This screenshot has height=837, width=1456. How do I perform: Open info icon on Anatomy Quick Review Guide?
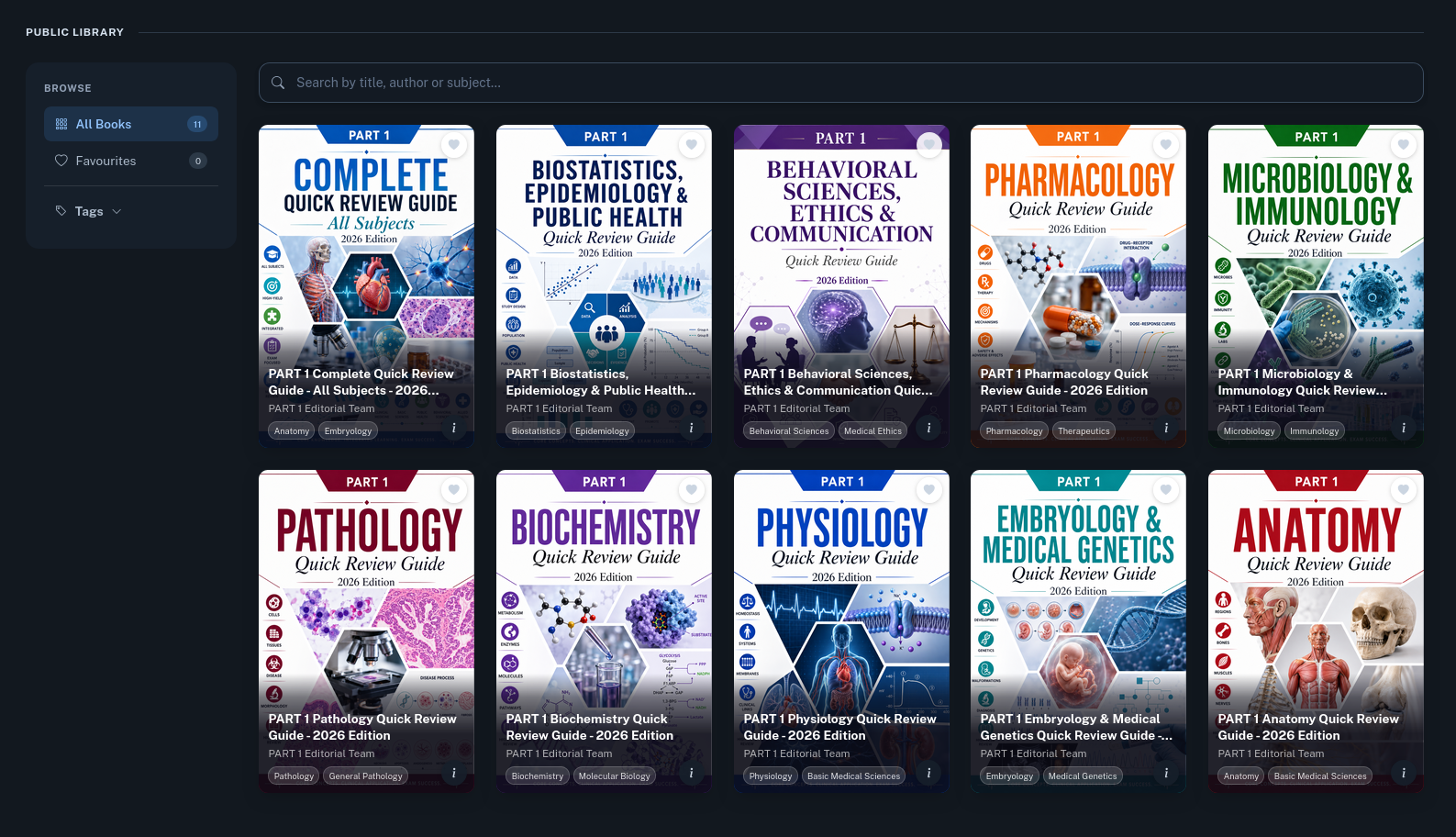point(1404,773)
